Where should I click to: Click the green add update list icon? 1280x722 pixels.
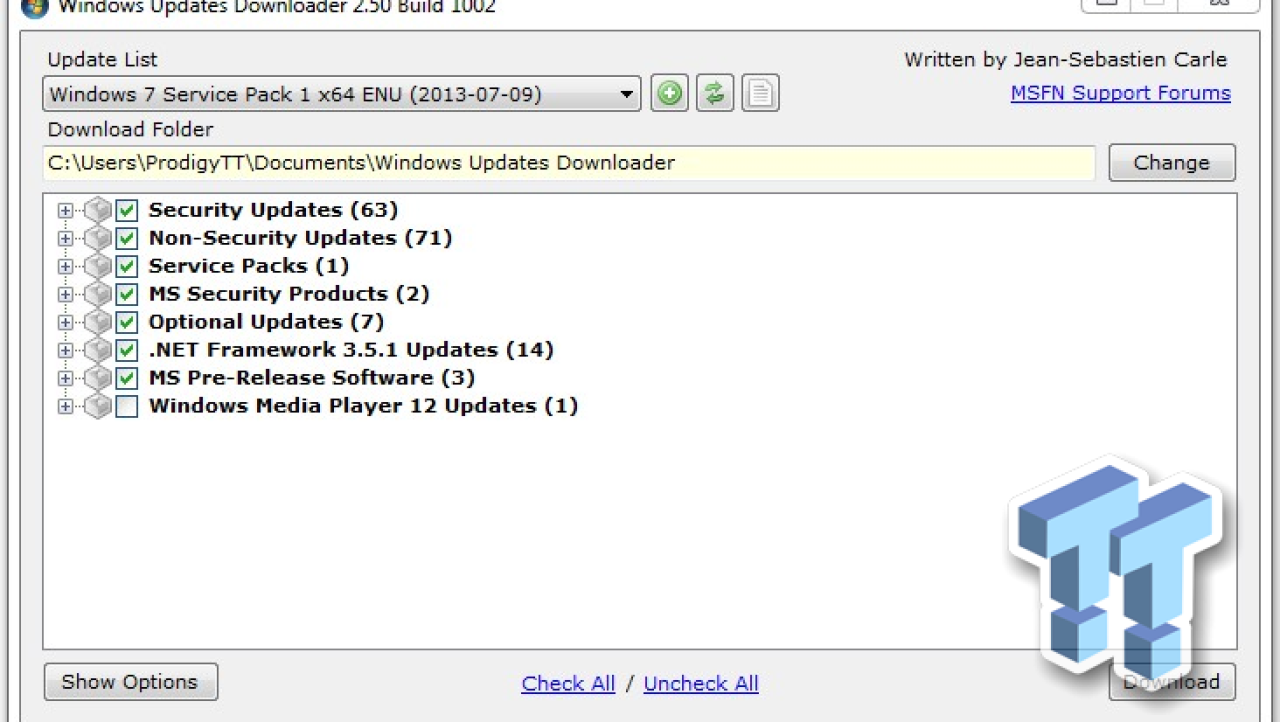point(670,94)
